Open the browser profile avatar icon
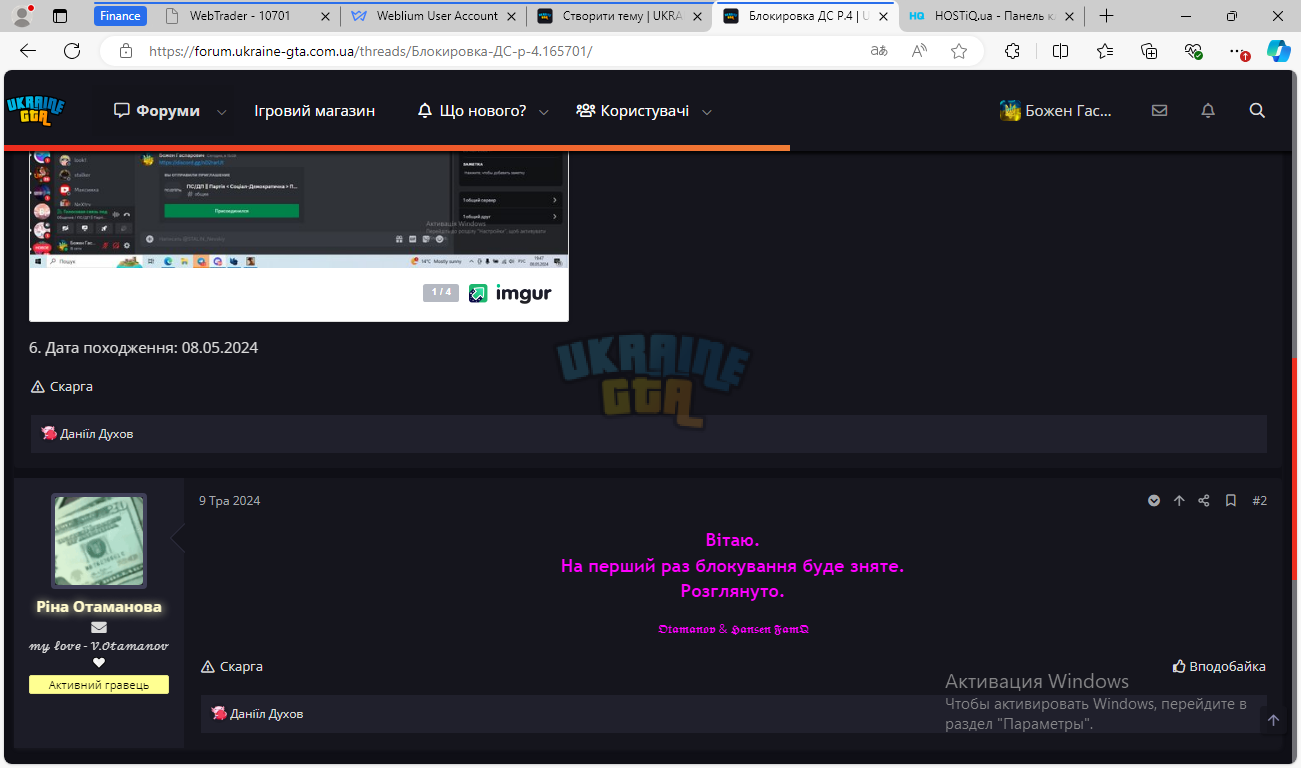This screenshot has height=768, width=1301. tap(22, 16)
